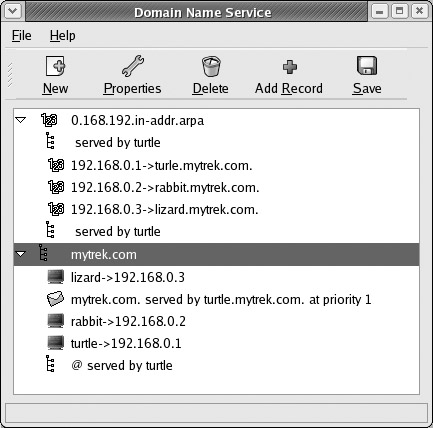
Task: Select the '@ served by turtle' record
Action: (122, 365)
